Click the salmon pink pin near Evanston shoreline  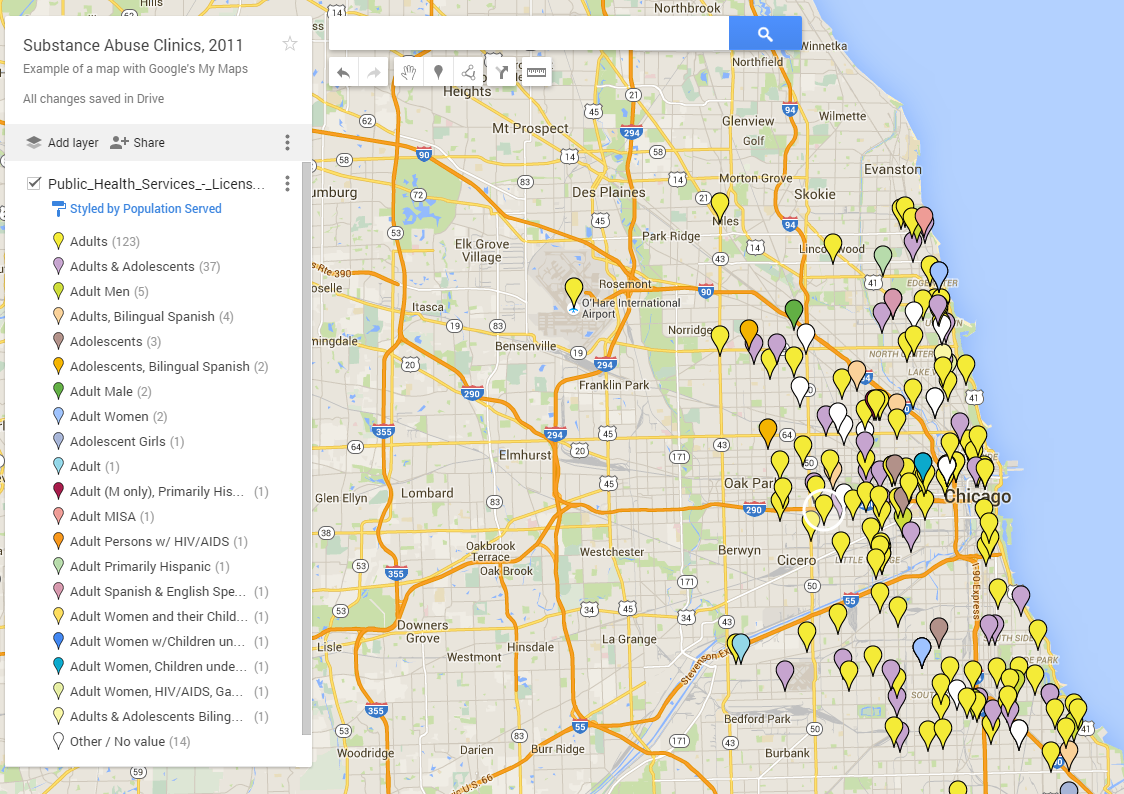point(924,220)
